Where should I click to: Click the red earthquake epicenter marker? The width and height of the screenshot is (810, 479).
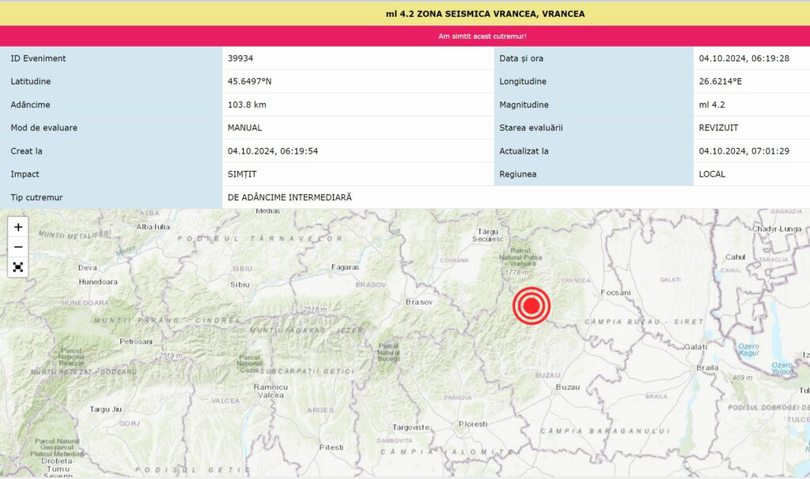coord(531,305)
